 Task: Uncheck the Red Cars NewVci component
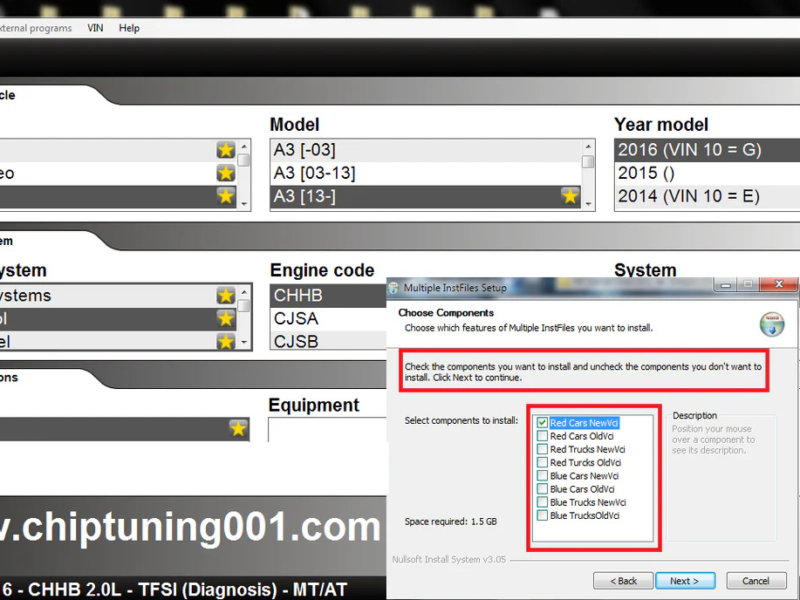point(542,424)
